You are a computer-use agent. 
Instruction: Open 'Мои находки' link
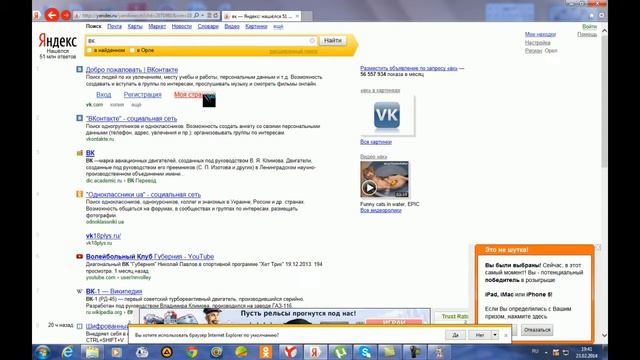point(540,34)
